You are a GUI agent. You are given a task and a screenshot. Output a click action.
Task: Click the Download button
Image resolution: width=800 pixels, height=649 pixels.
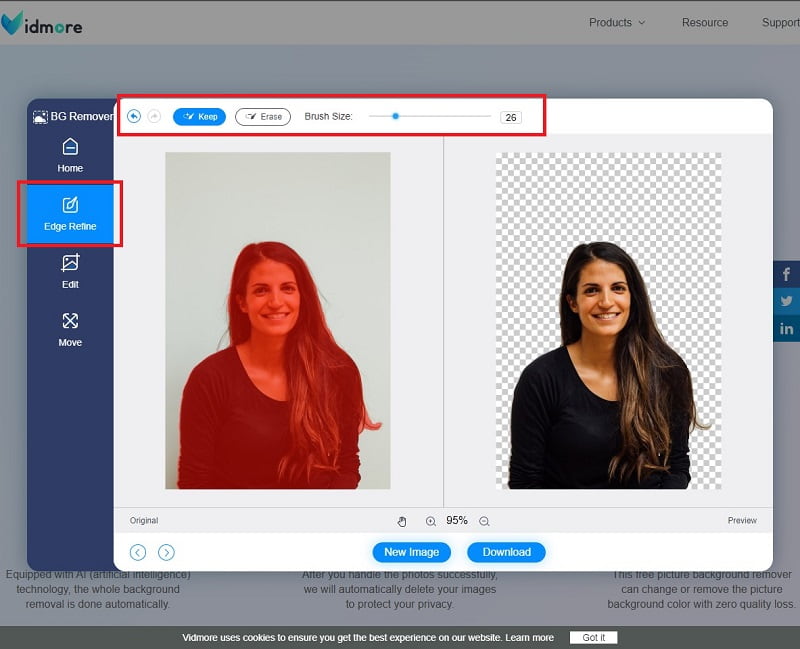tap(506, 552)
